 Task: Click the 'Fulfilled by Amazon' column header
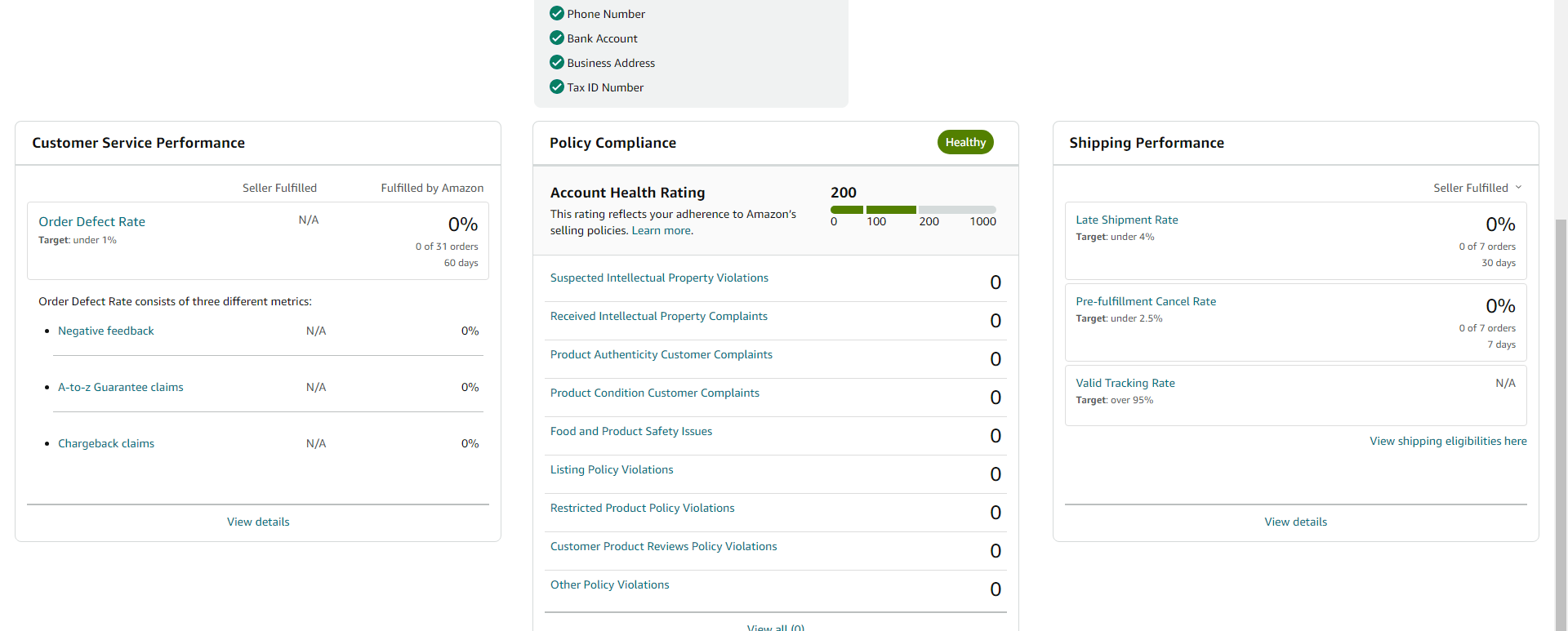click(x=432, y=188)
